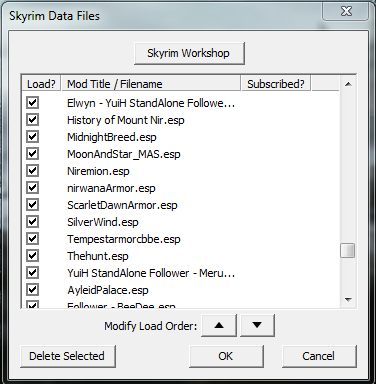Click the OK button
Screen dimensions: 376x384
(x=226, y=356)
